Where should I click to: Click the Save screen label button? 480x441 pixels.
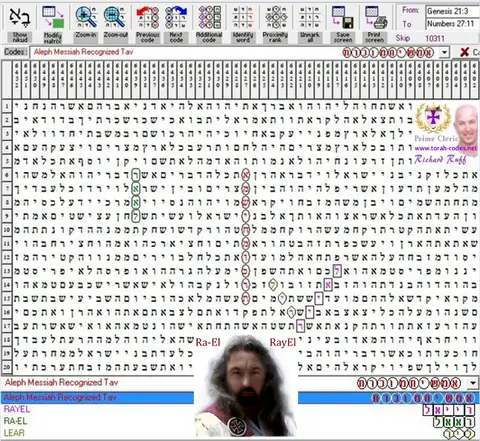(343, 37)
